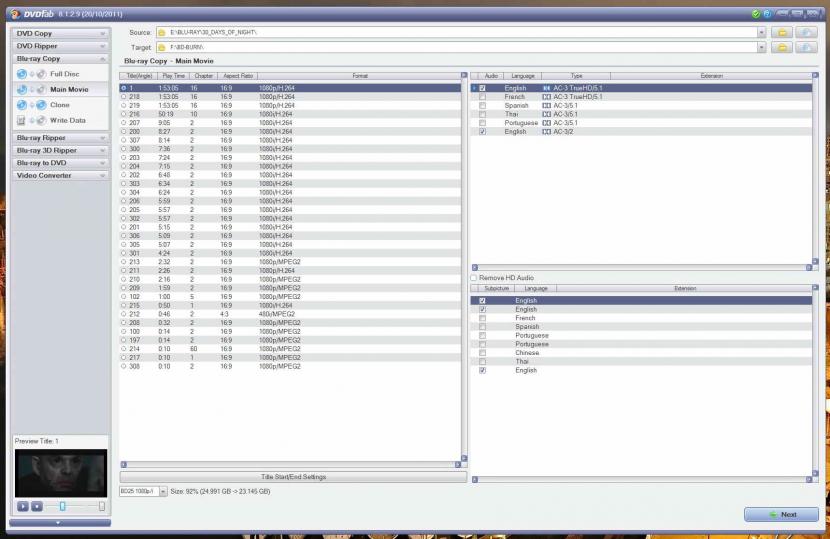Collapse the Blu-ray Copy section
830x539 pixels.
coord(60,59)
